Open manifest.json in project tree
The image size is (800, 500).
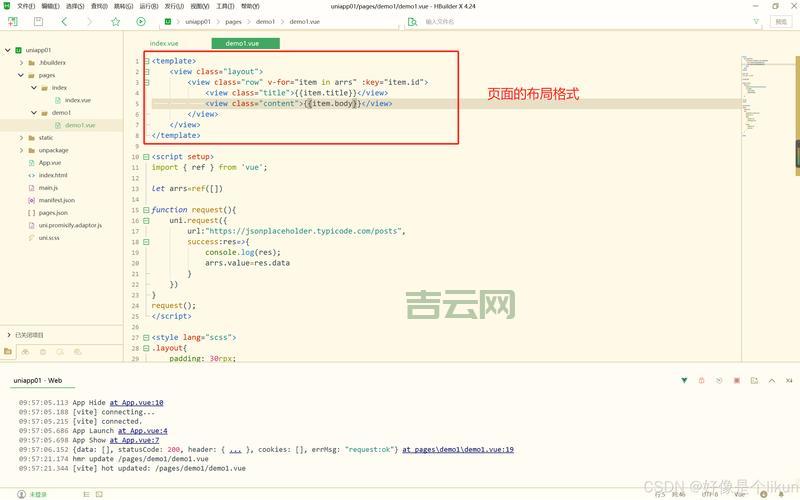coord(56,200)
